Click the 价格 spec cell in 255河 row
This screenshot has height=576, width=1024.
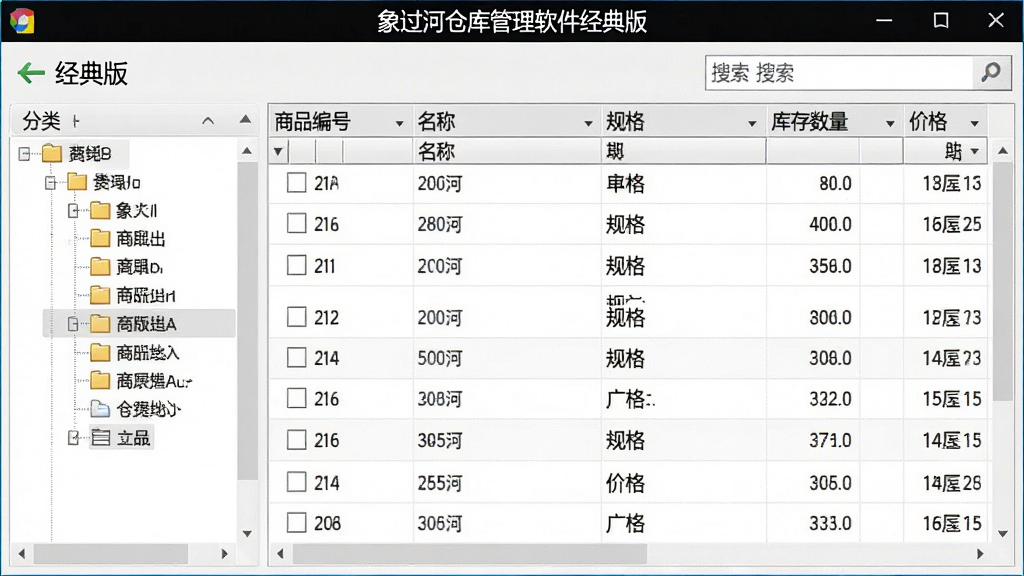(625, 483)
